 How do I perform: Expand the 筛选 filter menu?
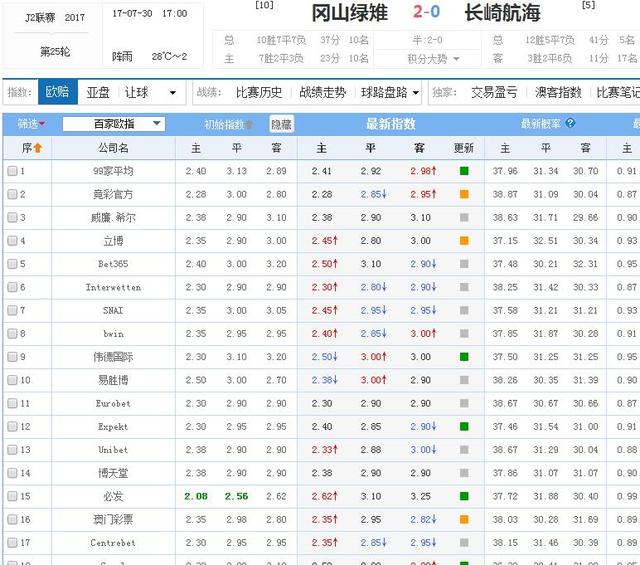(x=31, y=123)
